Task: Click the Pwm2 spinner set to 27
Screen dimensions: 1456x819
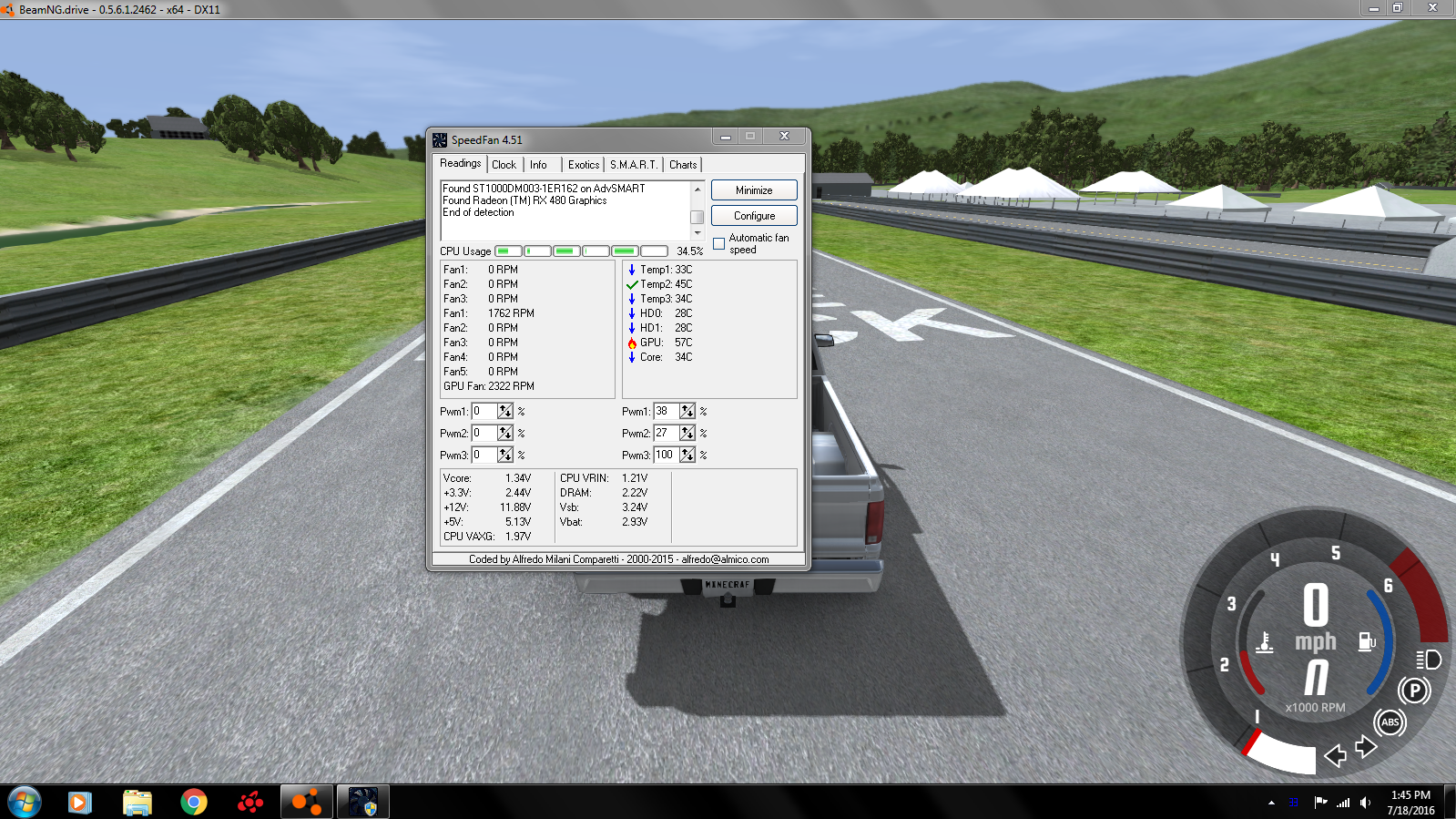Action: [687, 434]
